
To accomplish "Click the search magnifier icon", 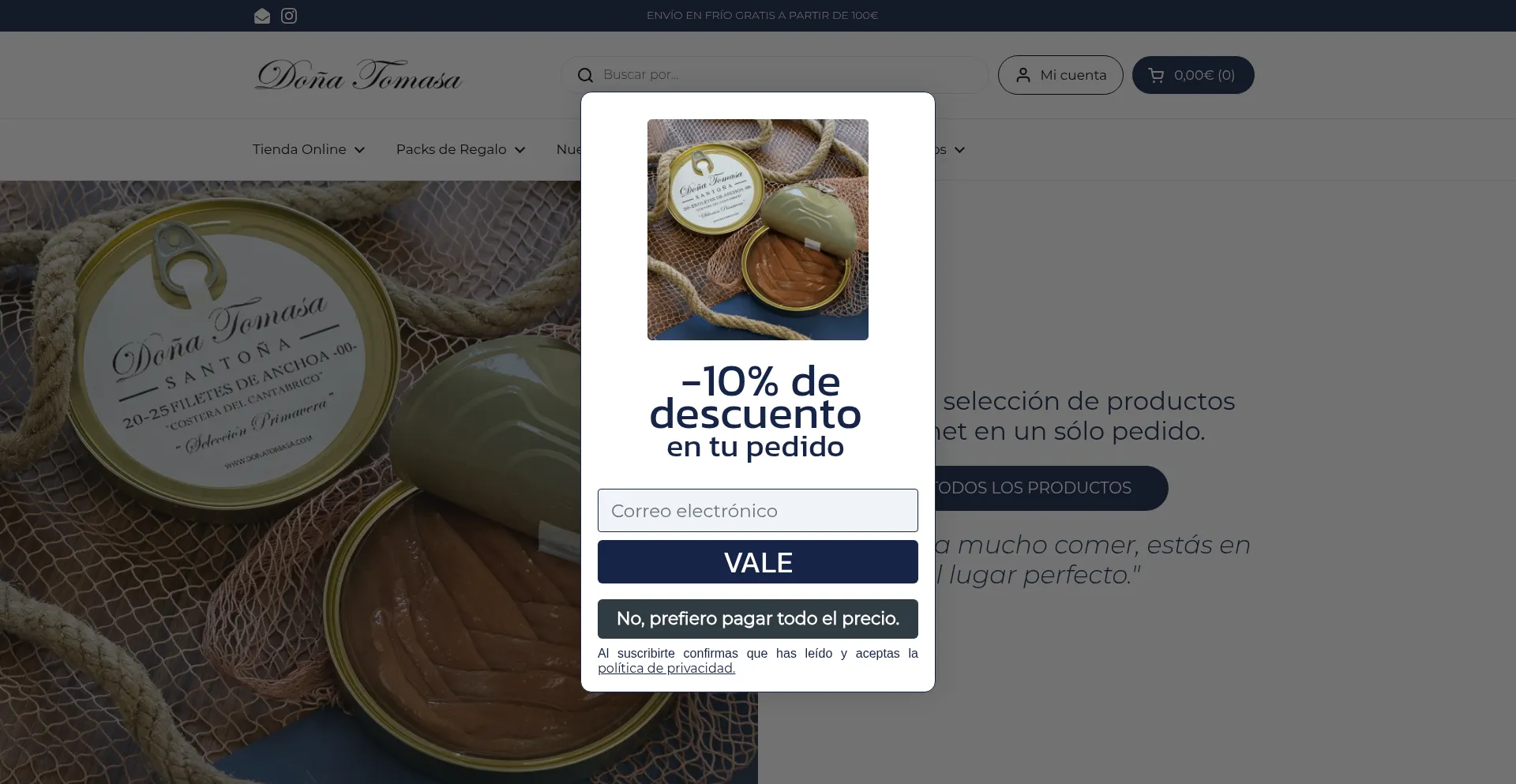I will click(585, 75).
